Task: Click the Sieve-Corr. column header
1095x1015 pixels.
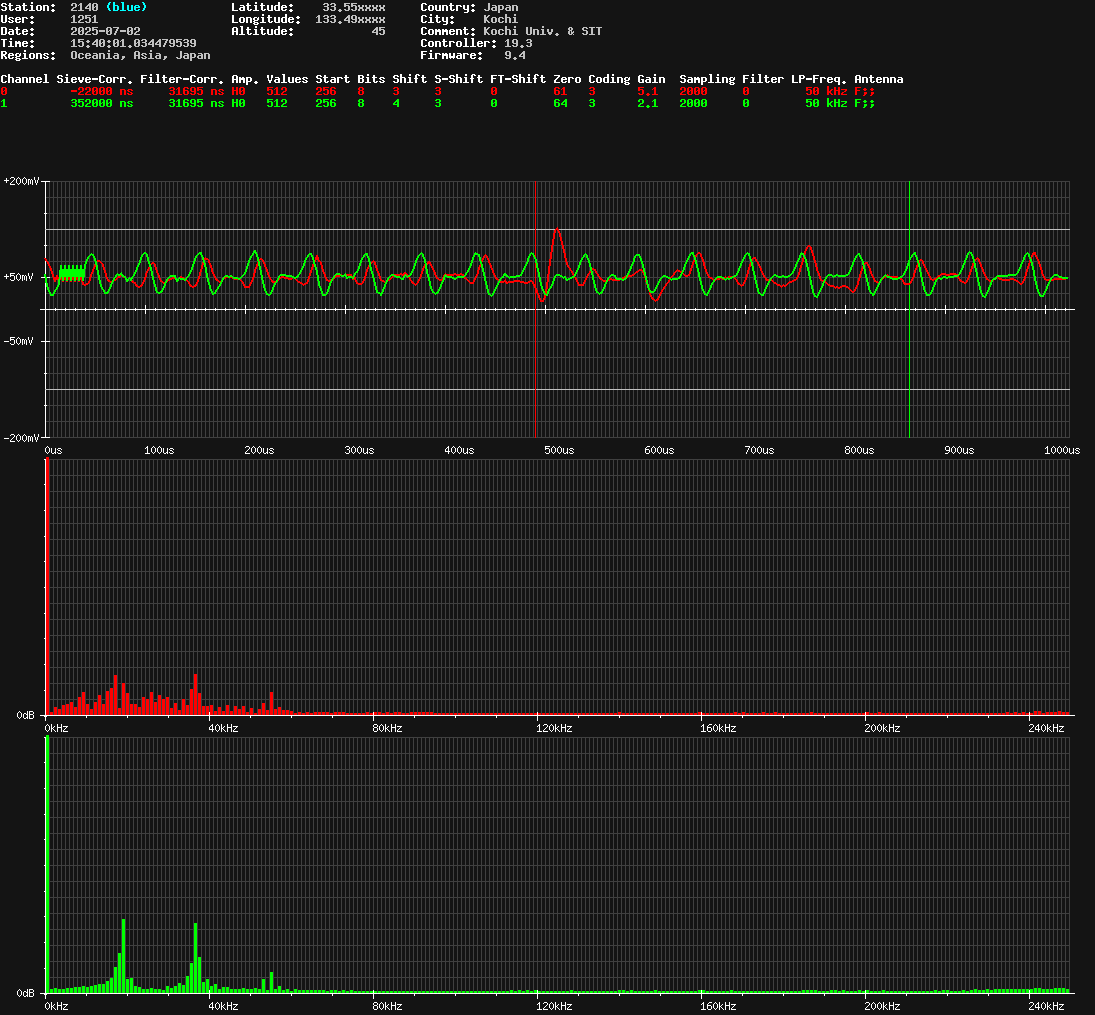Action: (x=94, y=79)
